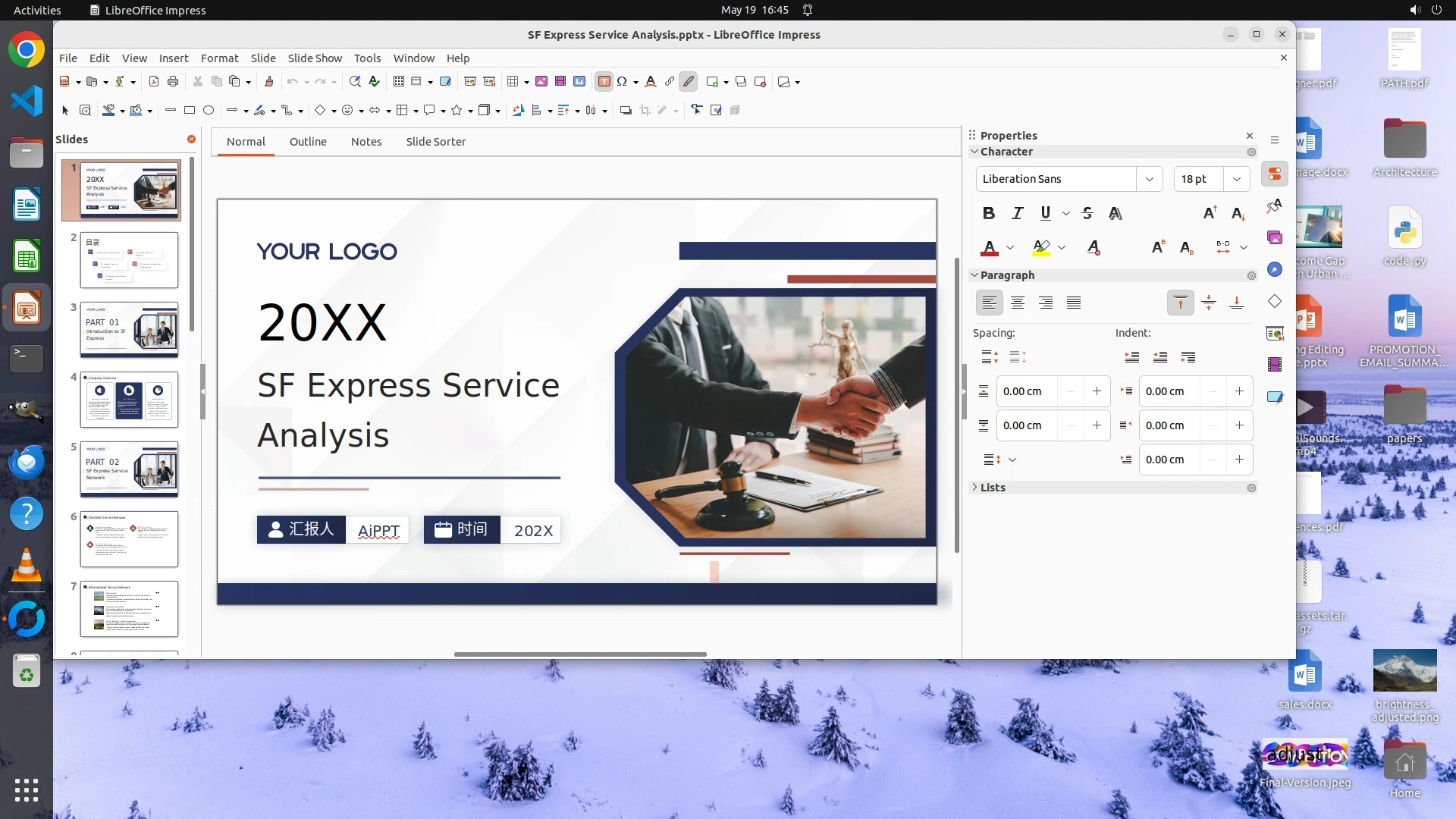The height and width of the screenshot is (819, 1456).
Task: Open the Slide Show menu
Action: pos(315,58)
